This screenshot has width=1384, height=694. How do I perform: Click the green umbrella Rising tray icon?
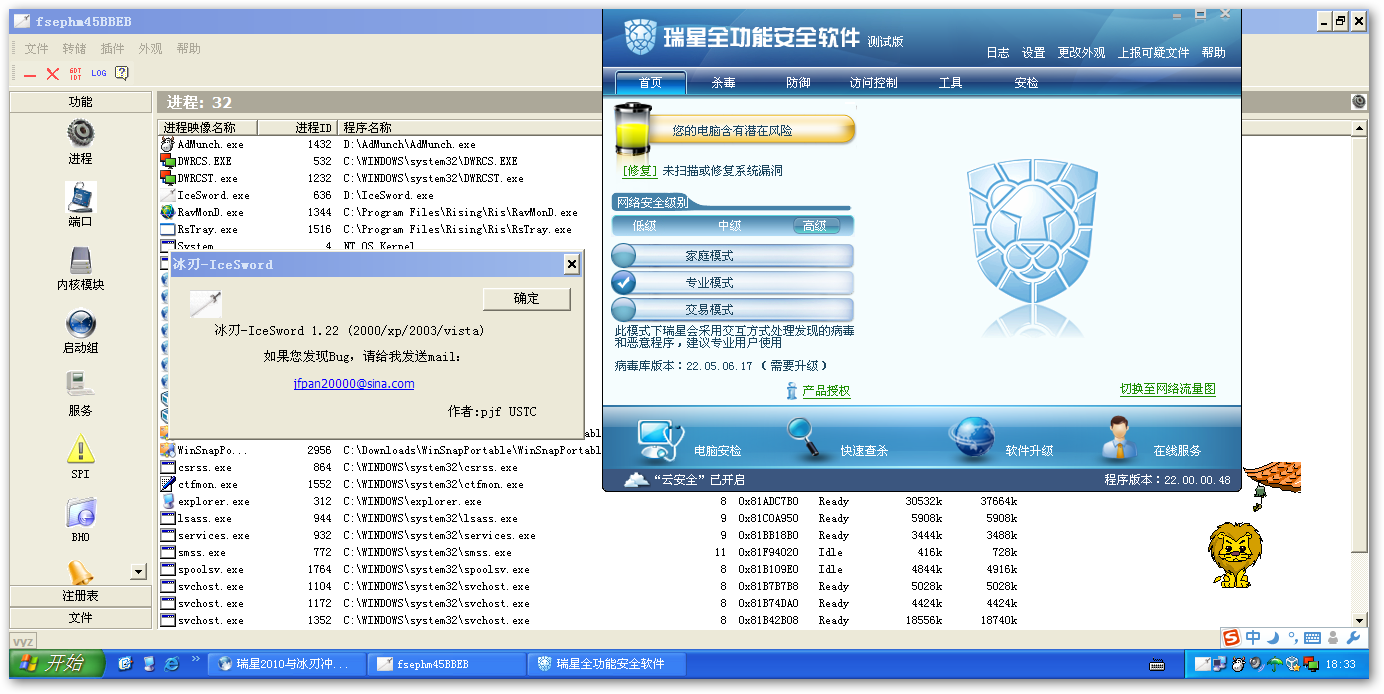[1275, 664]
